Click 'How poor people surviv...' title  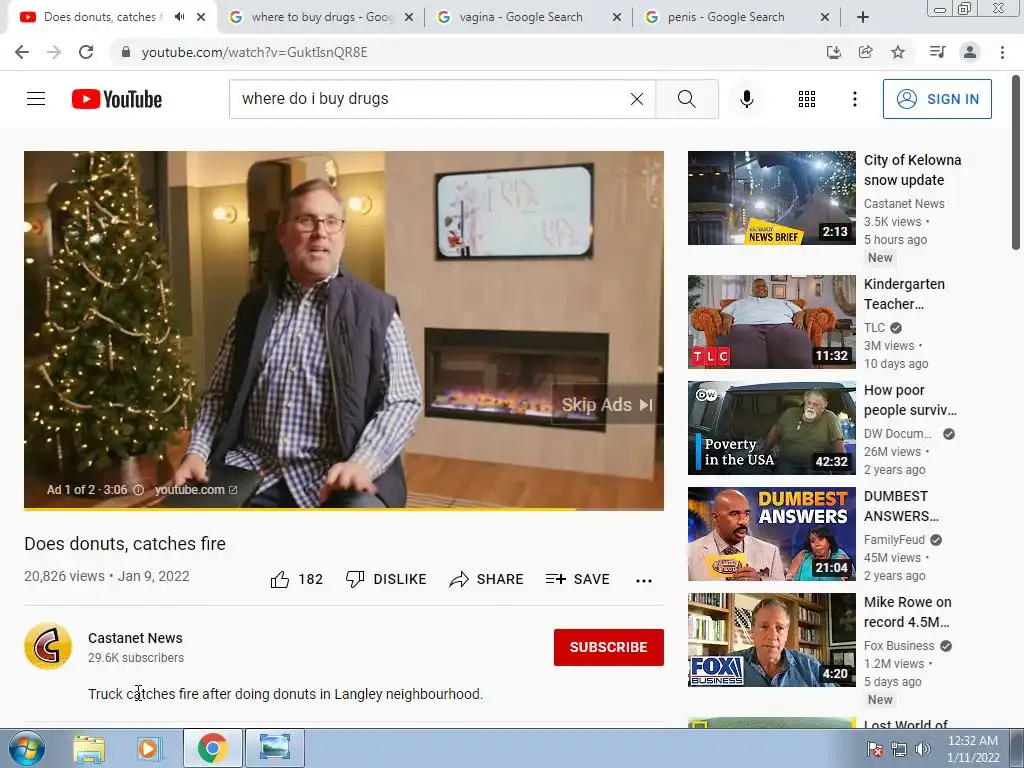[x=910, y=400]
